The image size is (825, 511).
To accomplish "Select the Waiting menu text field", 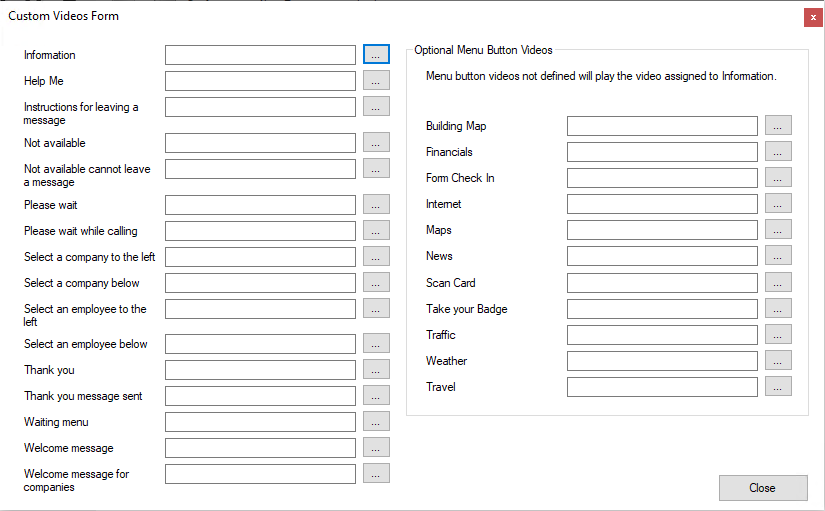I will 260,422.
